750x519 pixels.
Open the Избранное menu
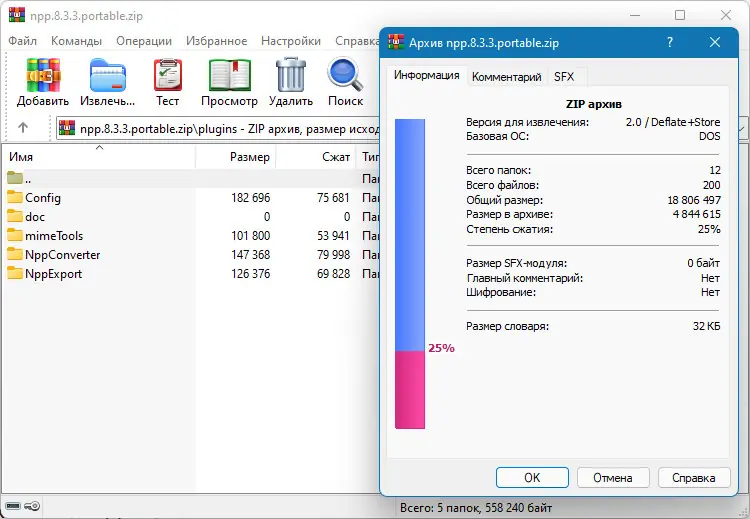click(x=217, y=41)
